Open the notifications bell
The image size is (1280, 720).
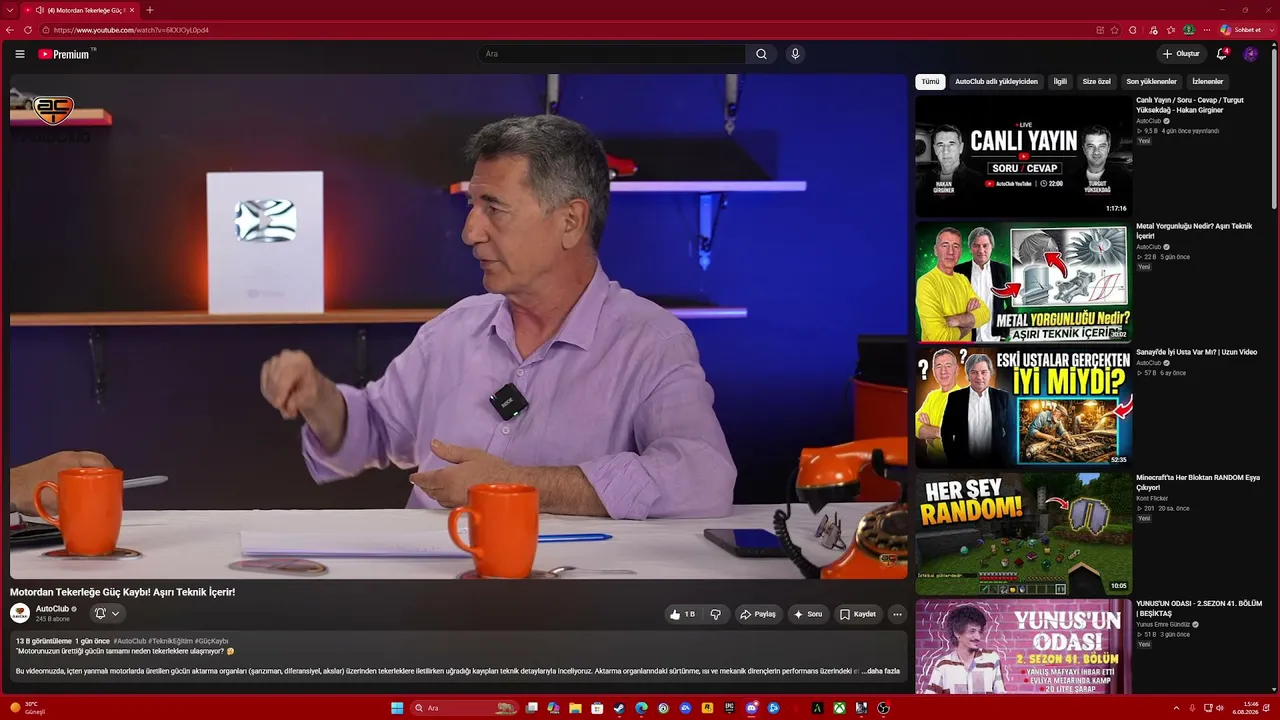pyautogui.click(x=1221, y=54)
